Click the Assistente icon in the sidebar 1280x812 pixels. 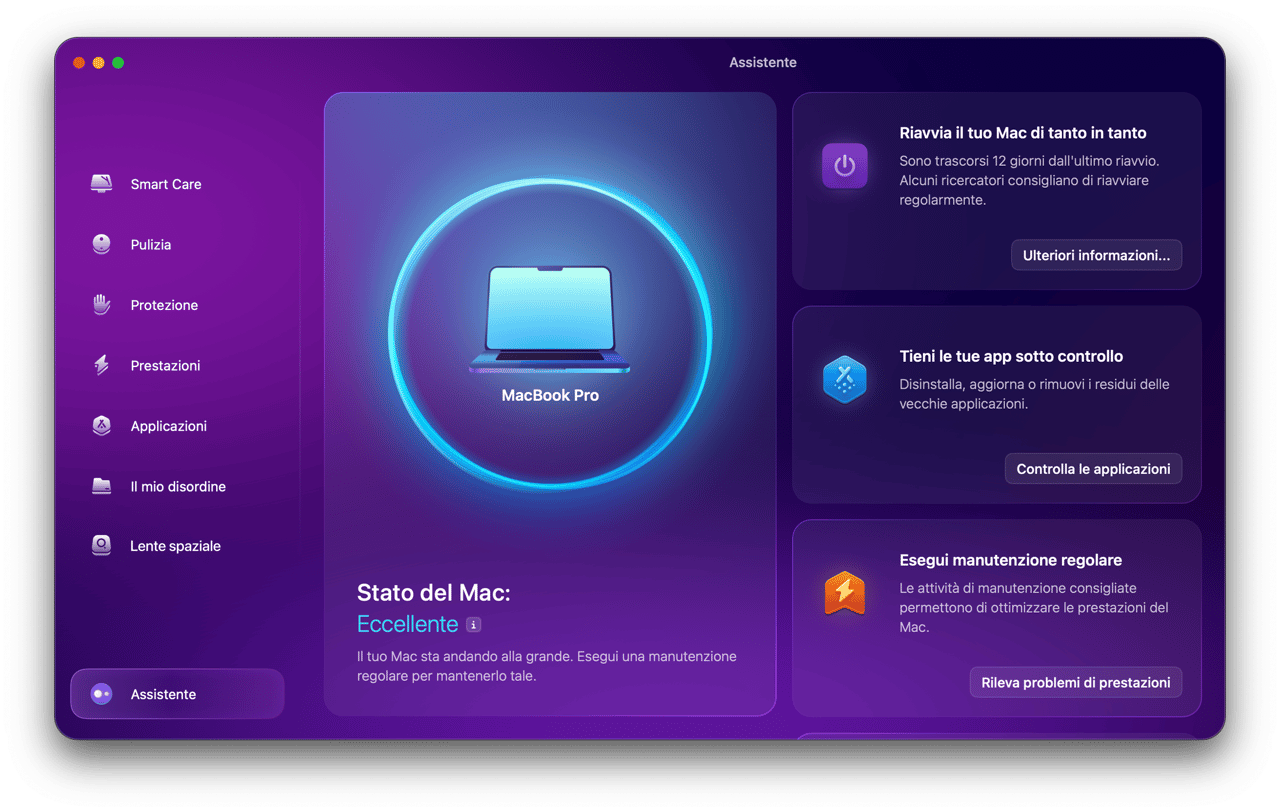101,694
